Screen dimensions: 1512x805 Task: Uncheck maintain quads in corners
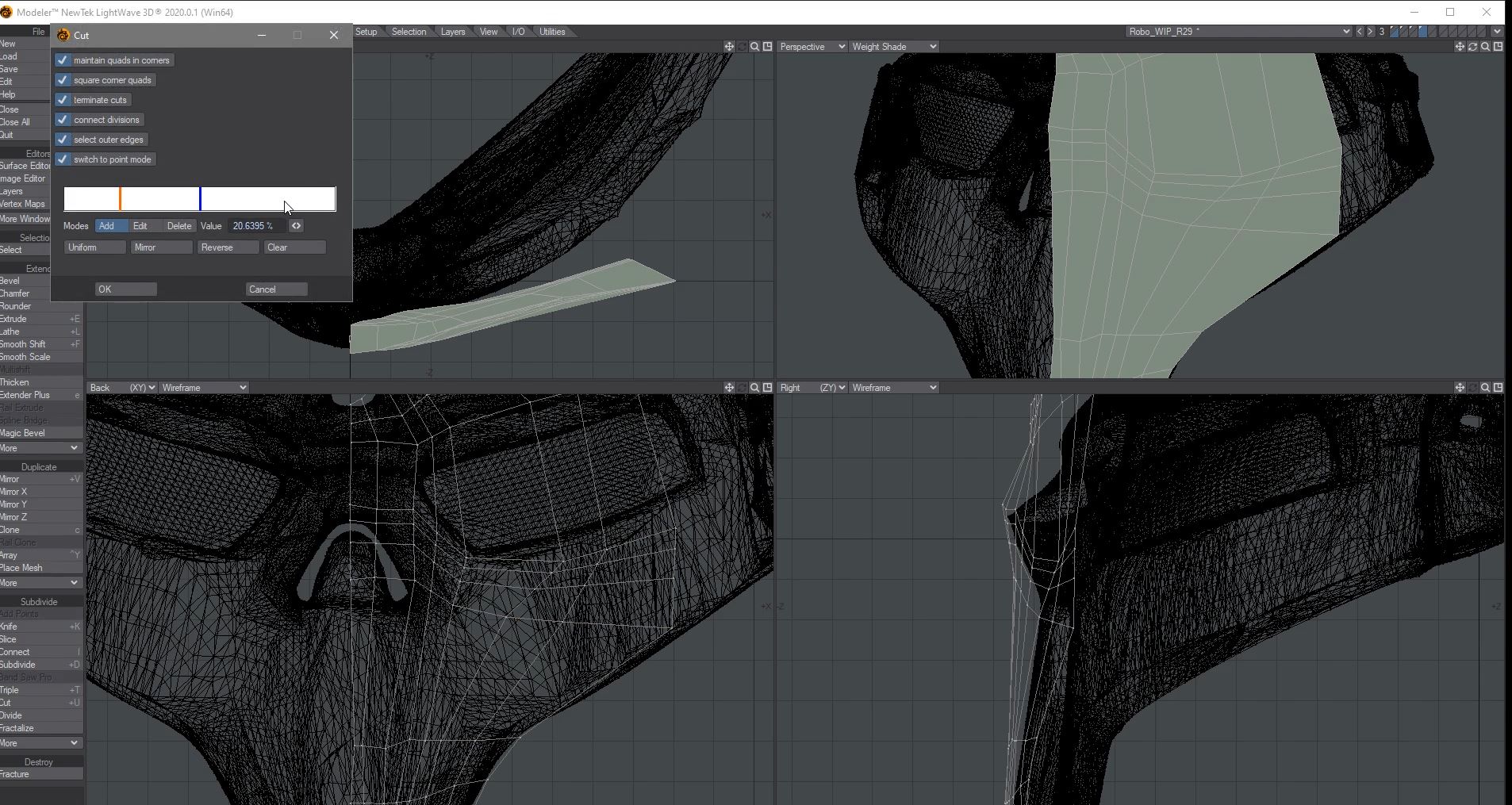point(63,60)
